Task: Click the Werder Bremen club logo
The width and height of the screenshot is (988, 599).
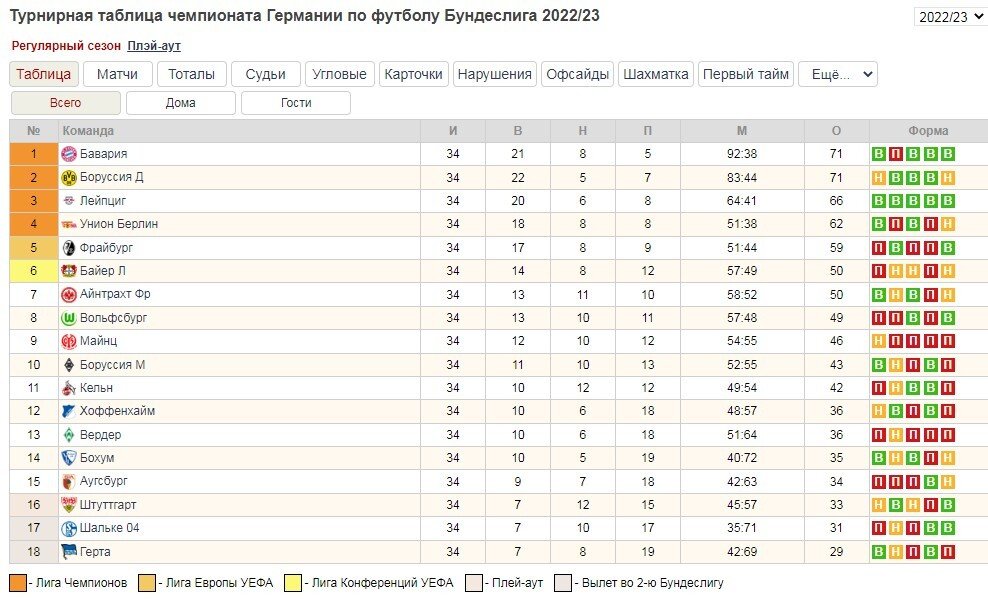Action: click(69, 435)
